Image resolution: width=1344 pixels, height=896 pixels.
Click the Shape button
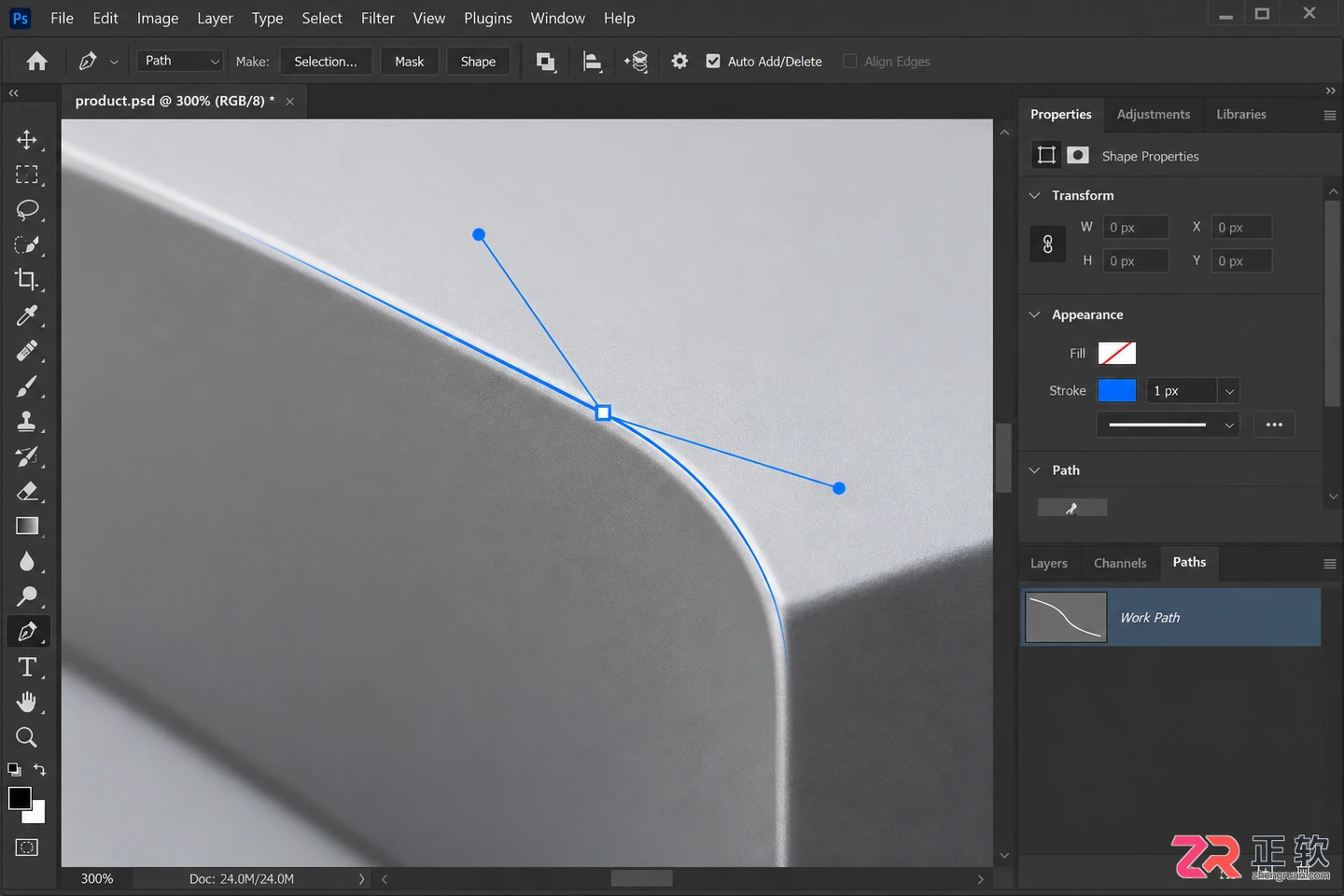[x=478, y=62]
